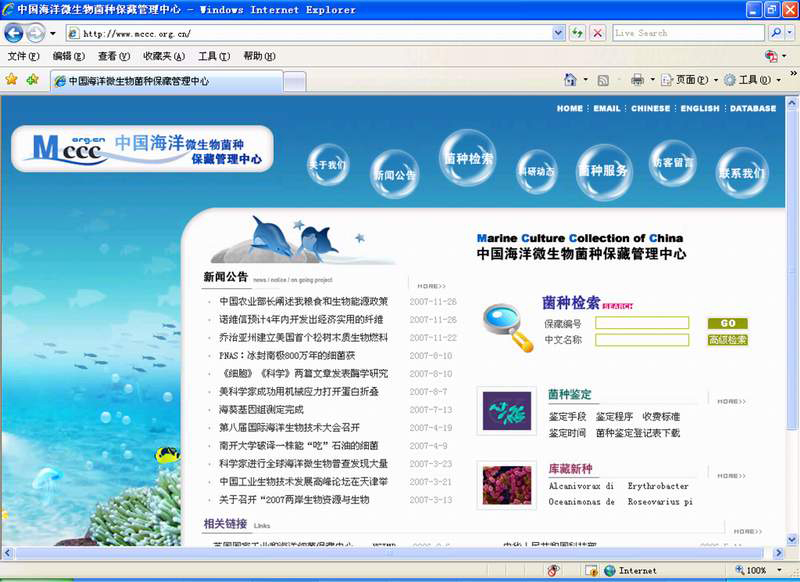Click the Home page icon

570,80
